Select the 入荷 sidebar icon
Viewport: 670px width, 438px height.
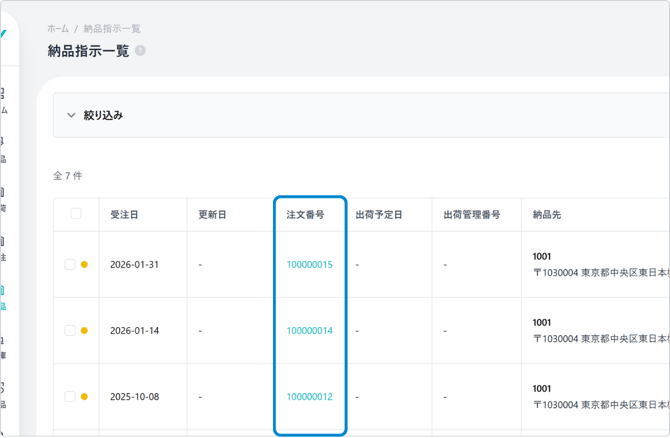click(3, 198)
